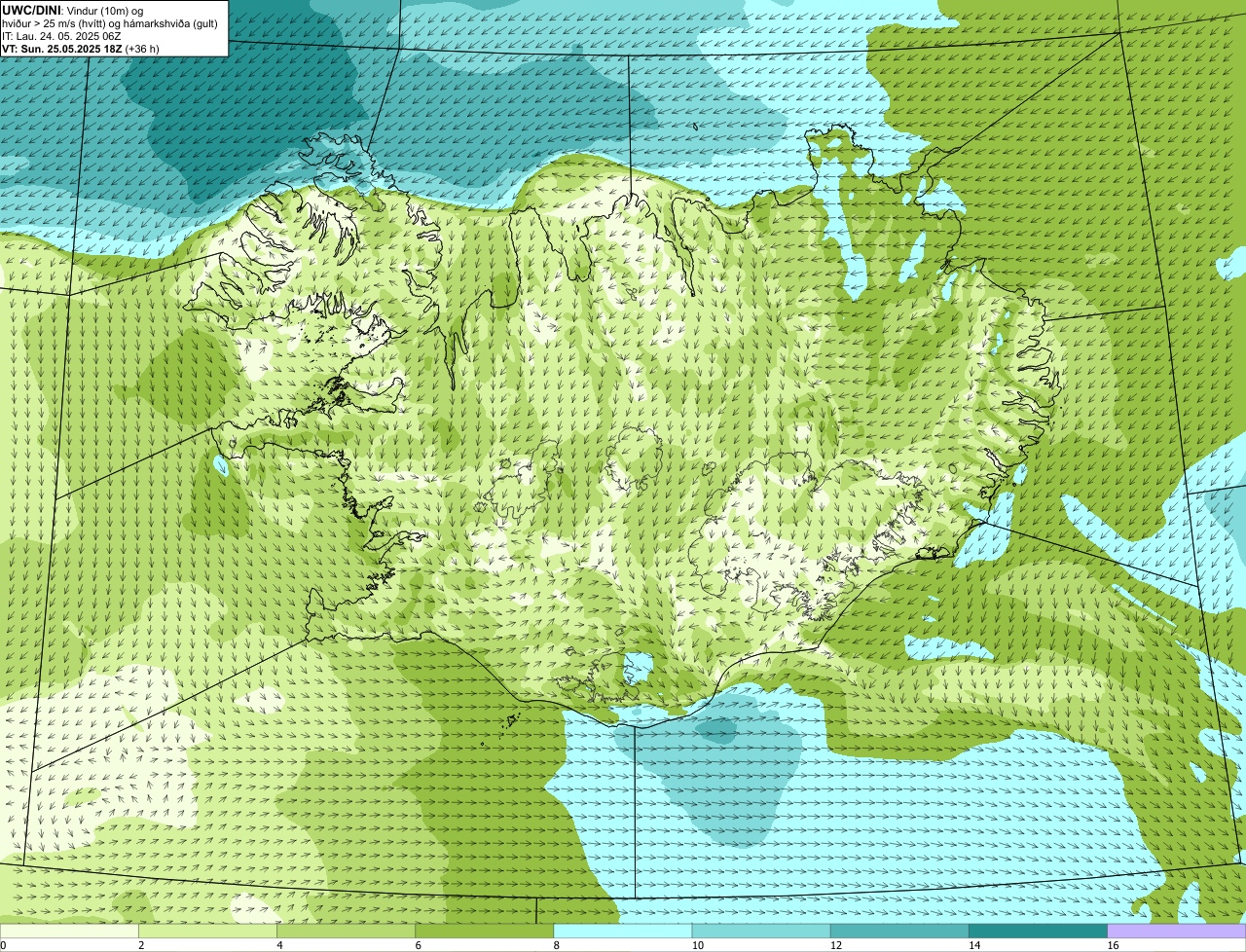Click the "VT: Sun. 25.05.2025 18Z (+36 h)" line
1246x952 pixels.
[81, 48]
